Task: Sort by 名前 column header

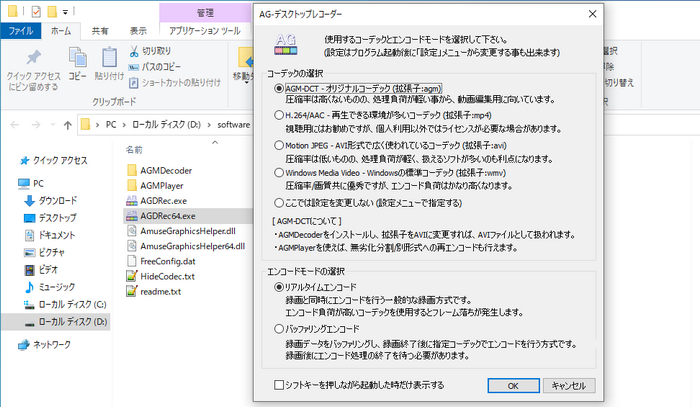Action: (x=134, y=150)
